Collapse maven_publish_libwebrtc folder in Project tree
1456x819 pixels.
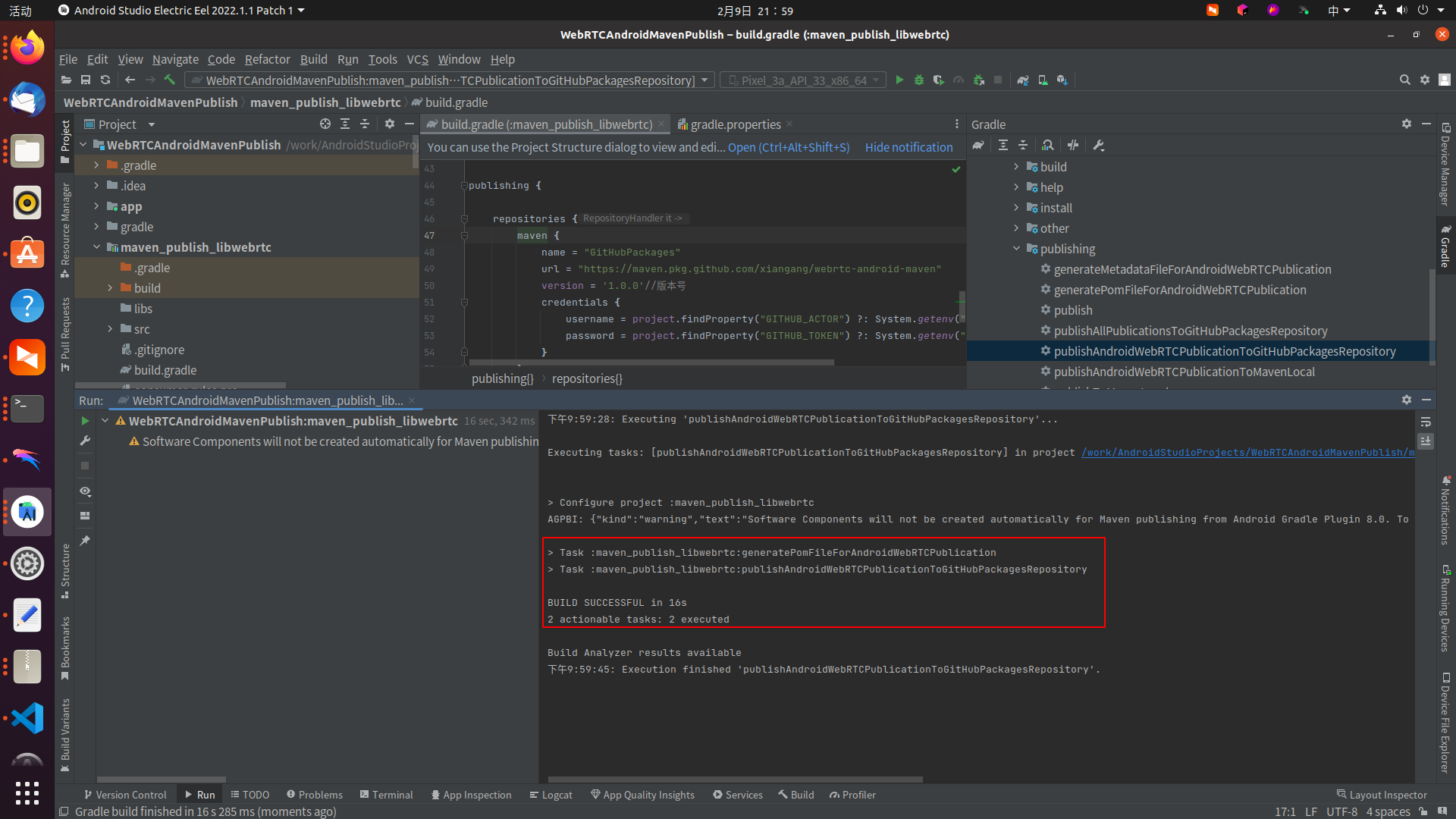tap(96, 247)
